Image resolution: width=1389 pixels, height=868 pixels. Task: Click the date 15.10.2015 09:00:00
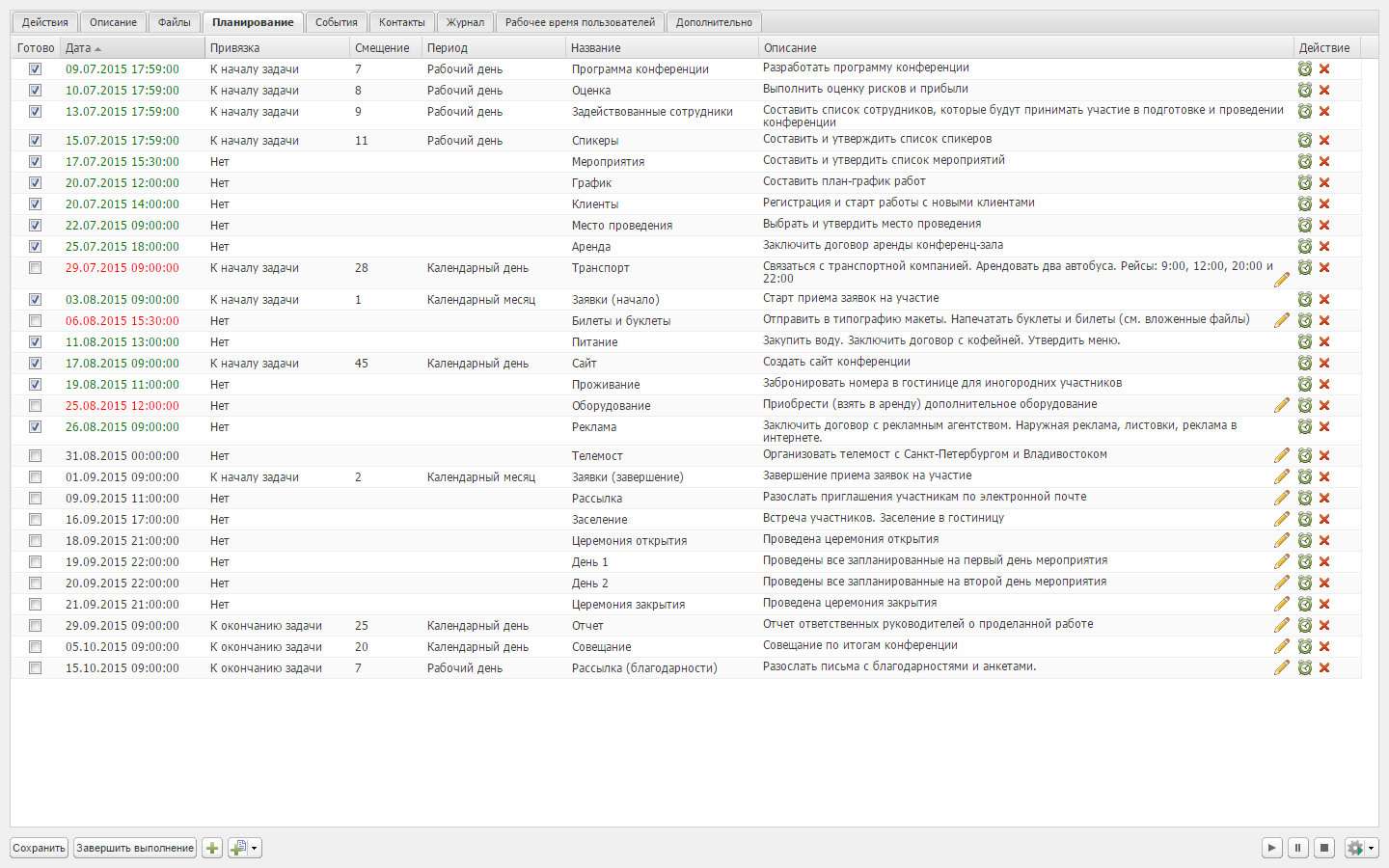pos(123,668)
